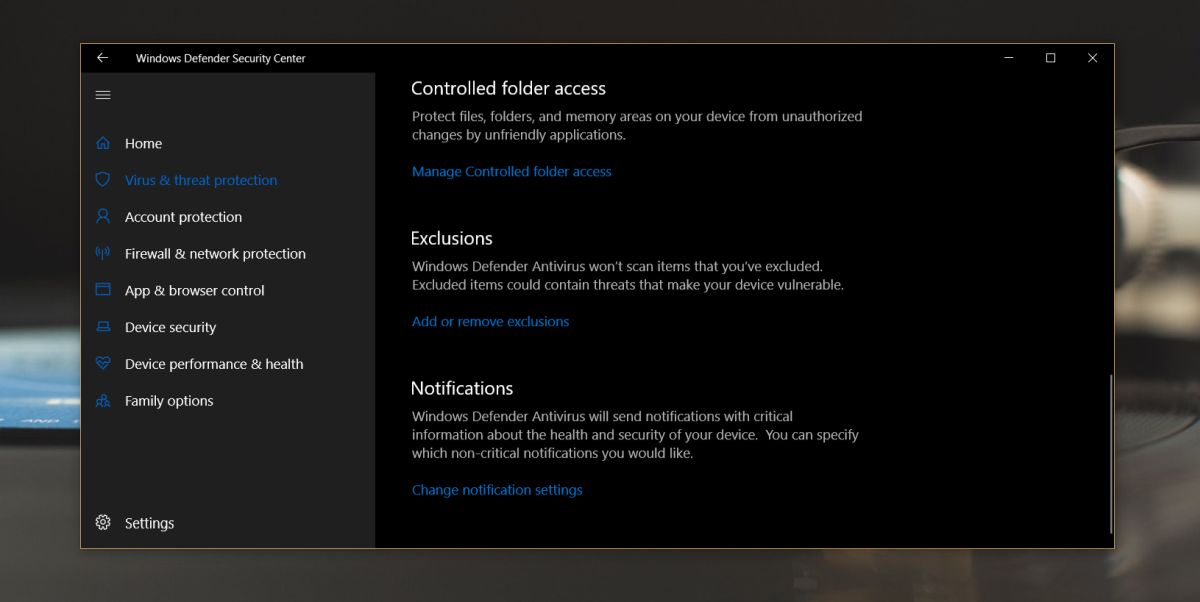Open Device performance & health
This screenshot has height=602, width=1200.
pyautogui.click(x=214, y=364)
